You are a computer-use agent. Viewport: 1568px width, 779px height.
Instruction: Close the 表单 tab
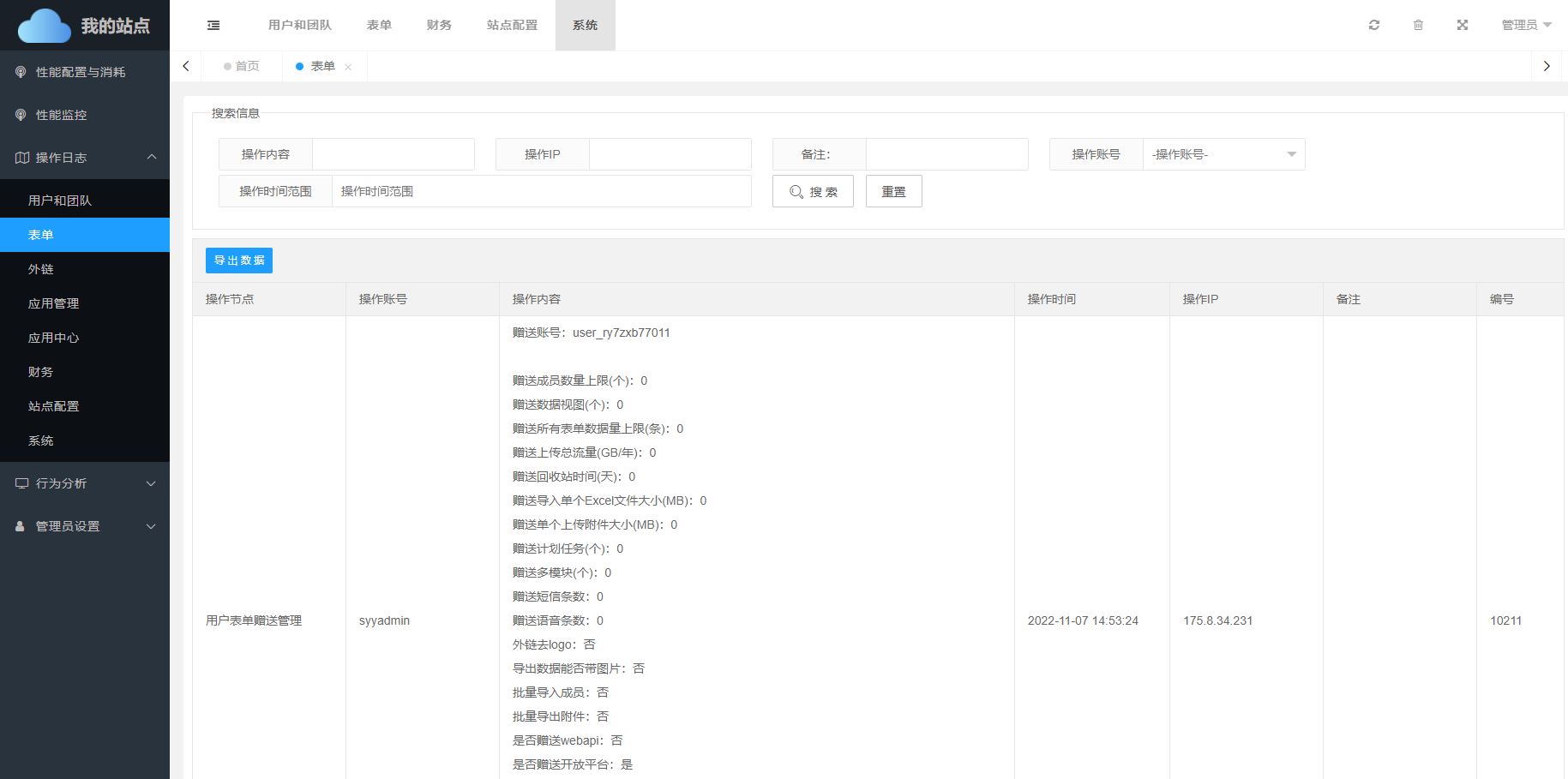[x=348, y=67]
